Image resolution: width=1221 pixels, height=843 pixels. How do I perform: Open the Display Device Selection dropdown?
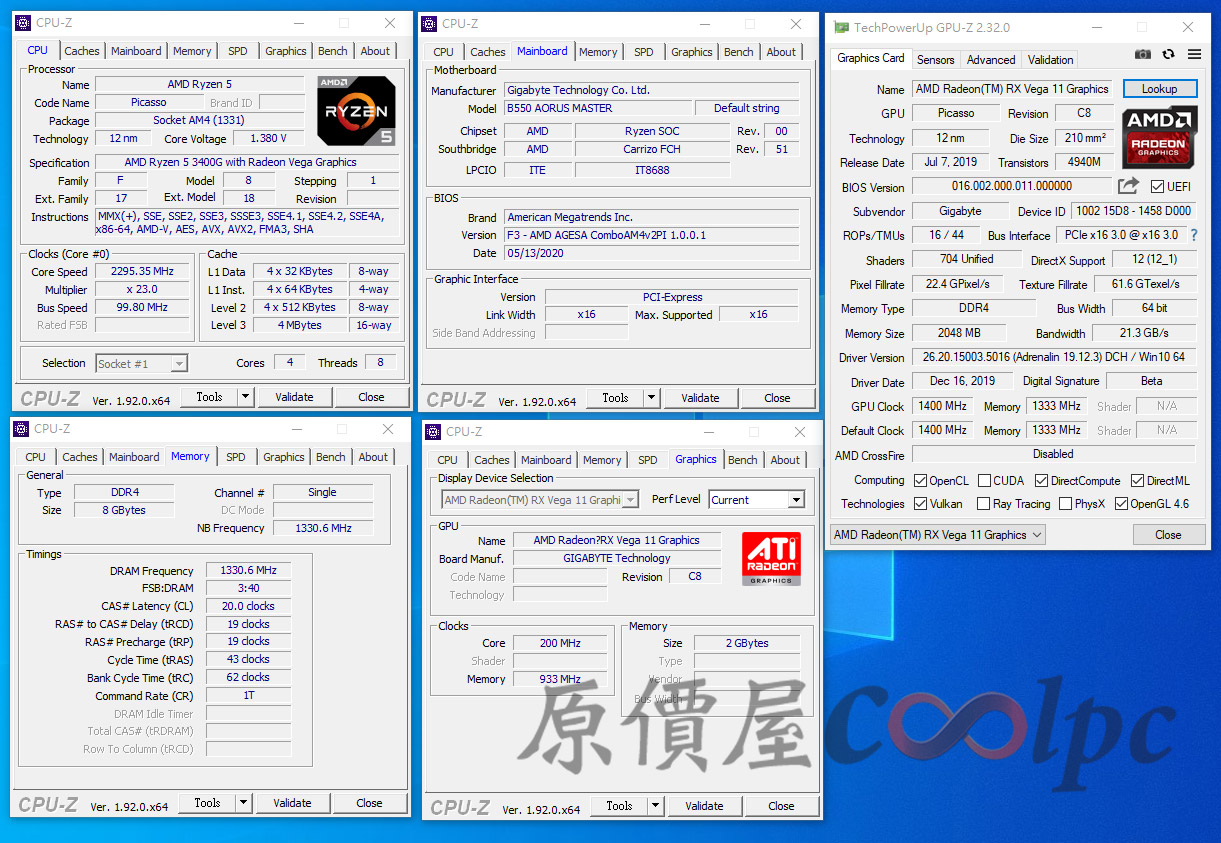pos(540,499)
